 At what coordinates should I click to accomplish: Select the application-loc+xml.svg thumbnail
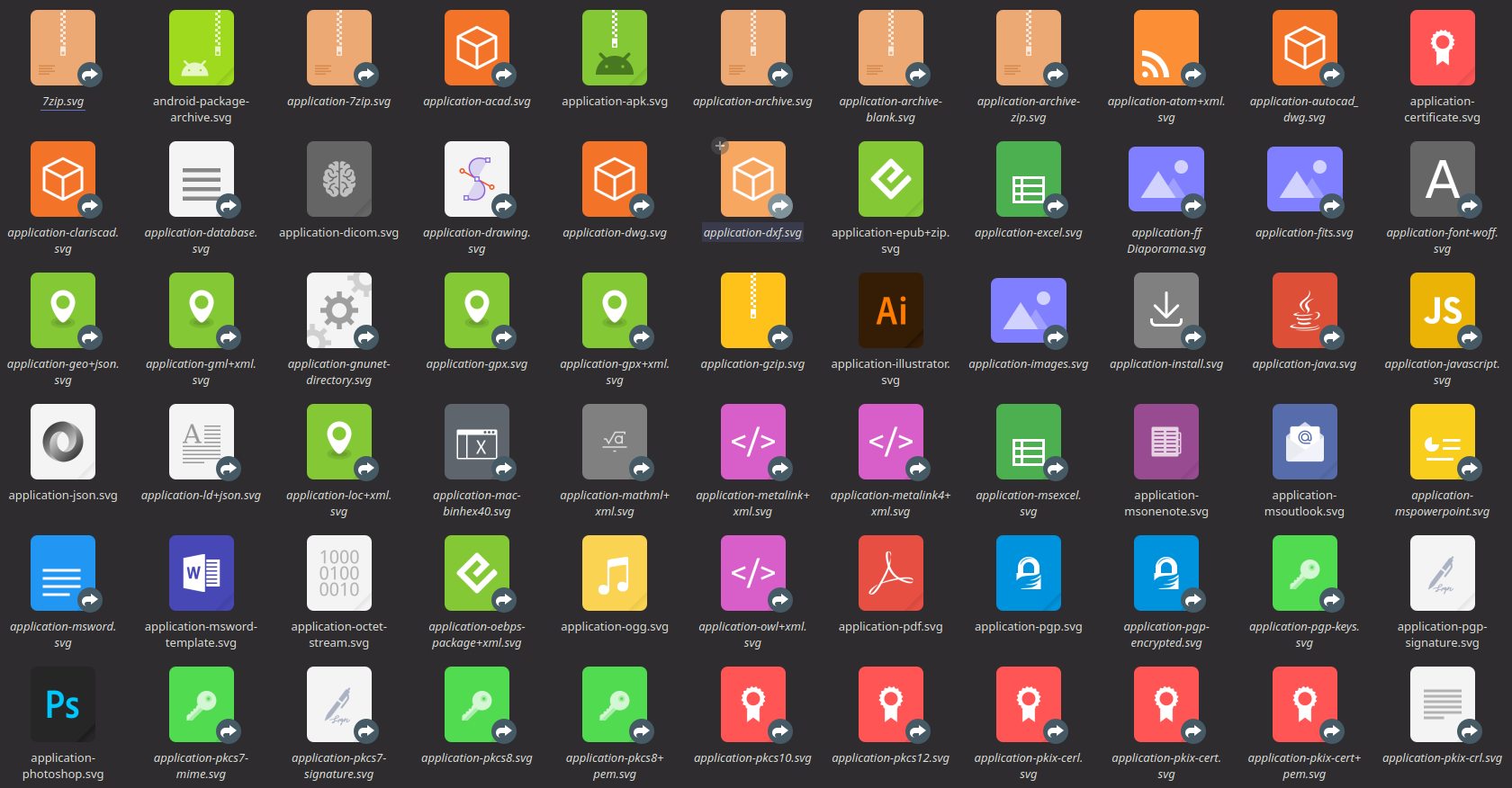(339, 442)
